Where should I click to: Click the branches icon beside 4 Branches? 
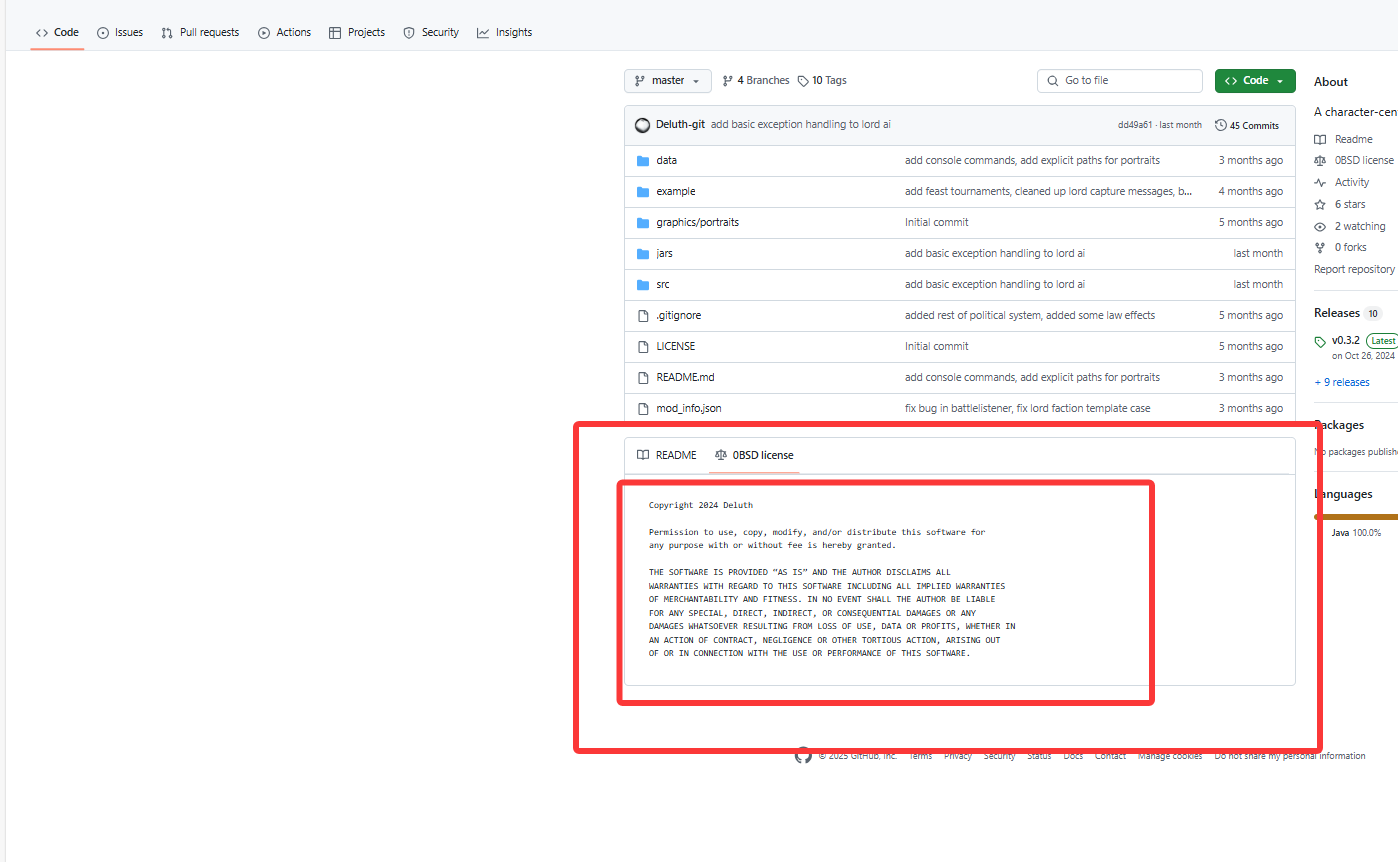pos(728,81)
